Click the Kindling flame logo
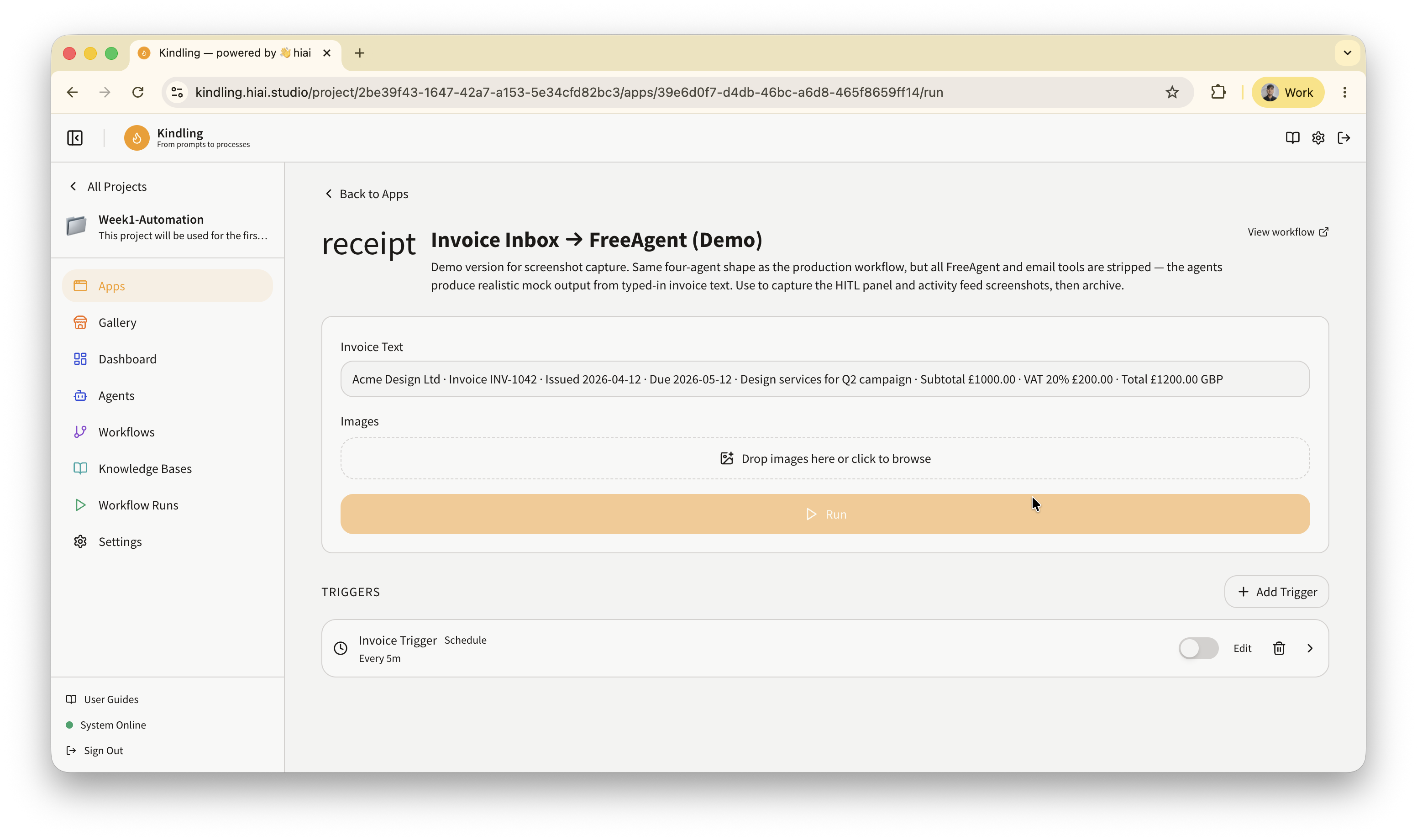Screen dimensions: 1417x840 click(136, 138)
